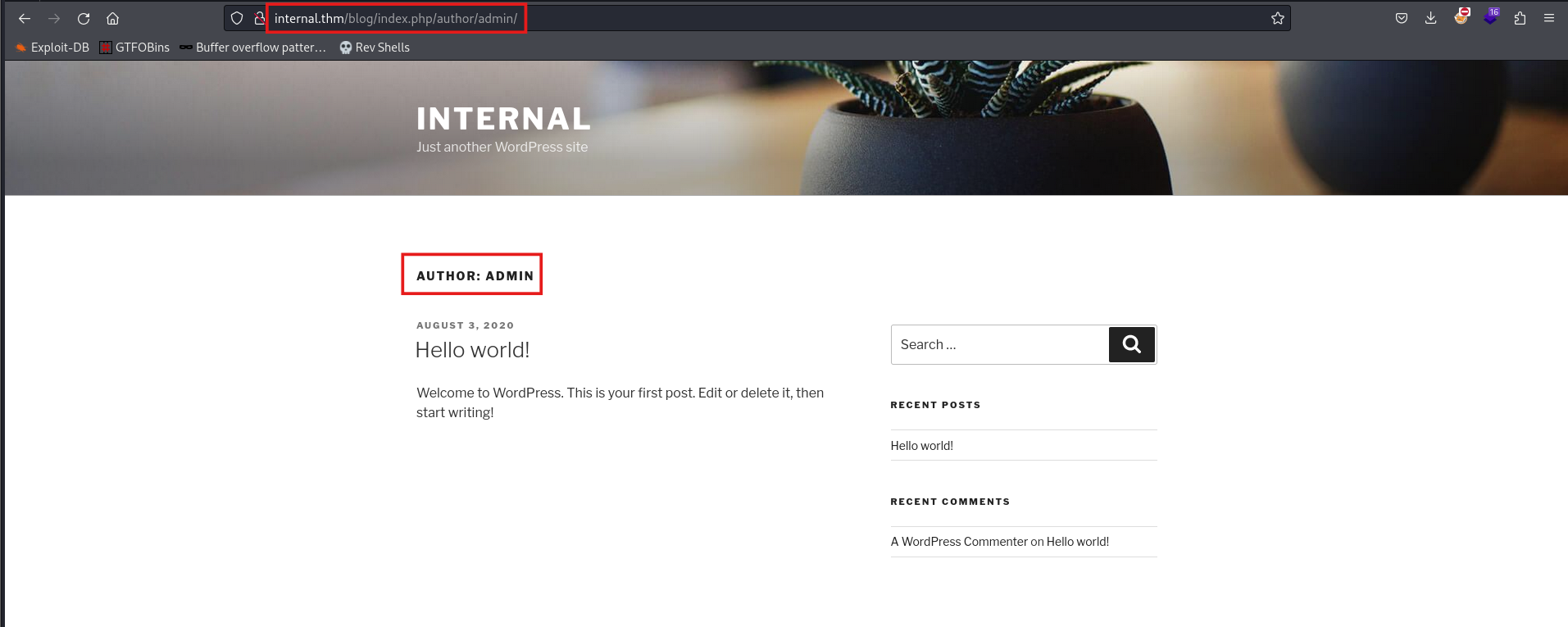Click the INTERNAL site title link
Image resolution: width=1568 pixels, height=627 pixels.
point(503,119)
